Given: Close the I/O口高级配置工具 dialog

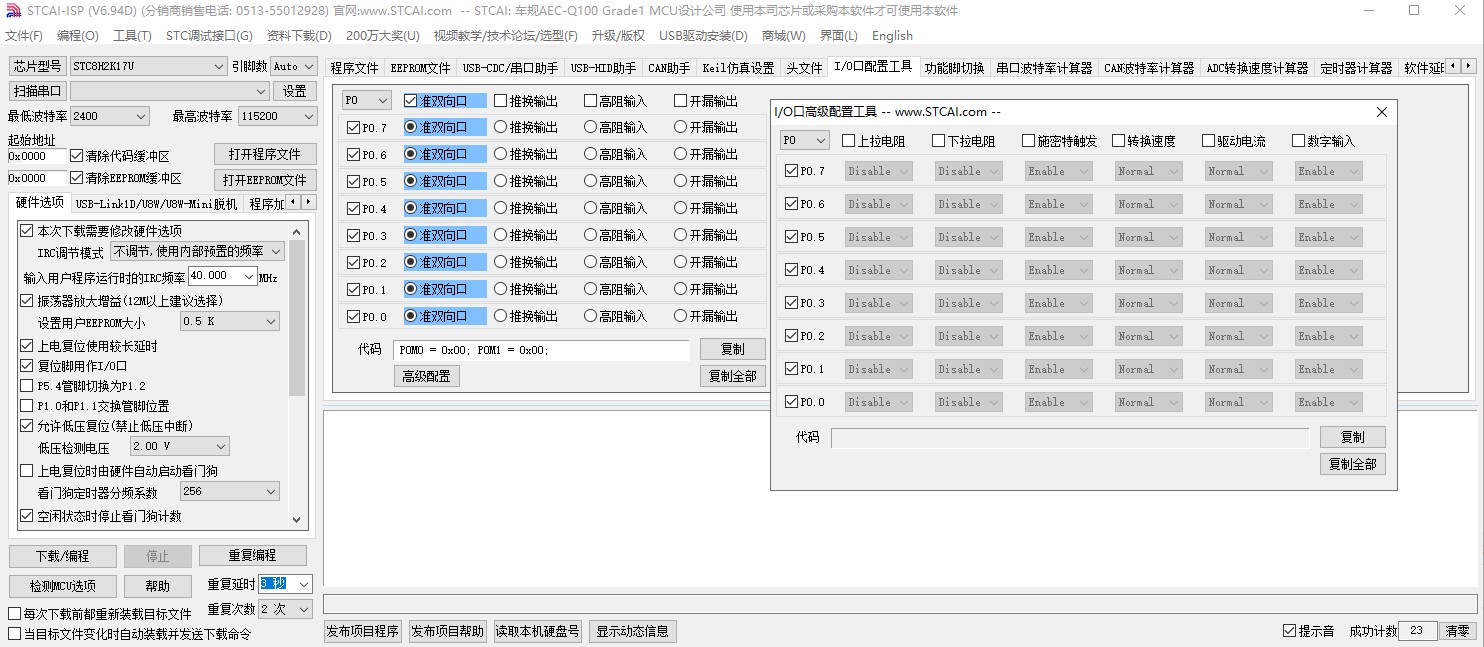Looking at the screenshot, I should 1382,112.
